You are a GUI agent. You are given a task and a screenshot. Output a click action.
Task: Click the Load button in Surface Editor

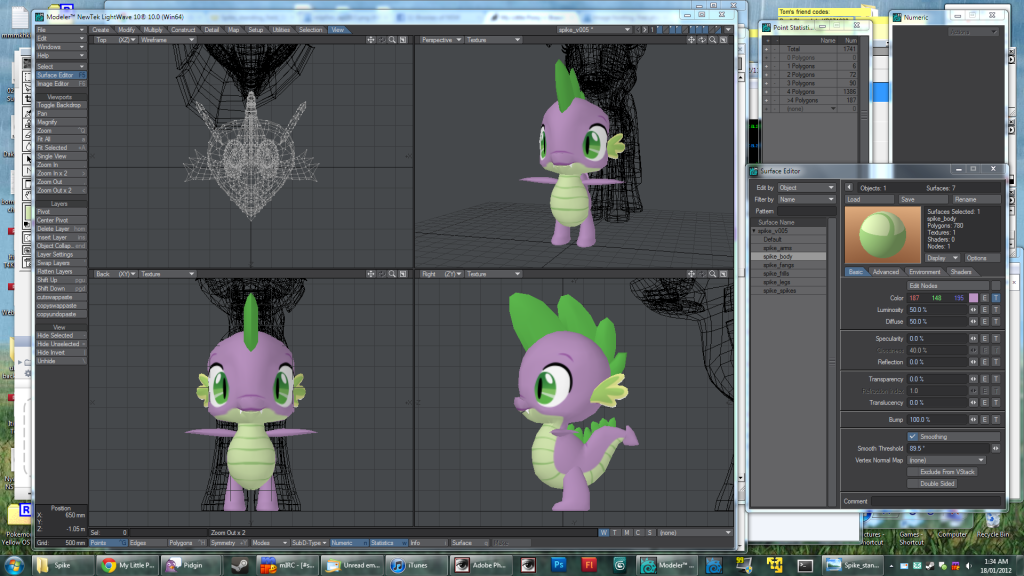click(x=869, y=199)
